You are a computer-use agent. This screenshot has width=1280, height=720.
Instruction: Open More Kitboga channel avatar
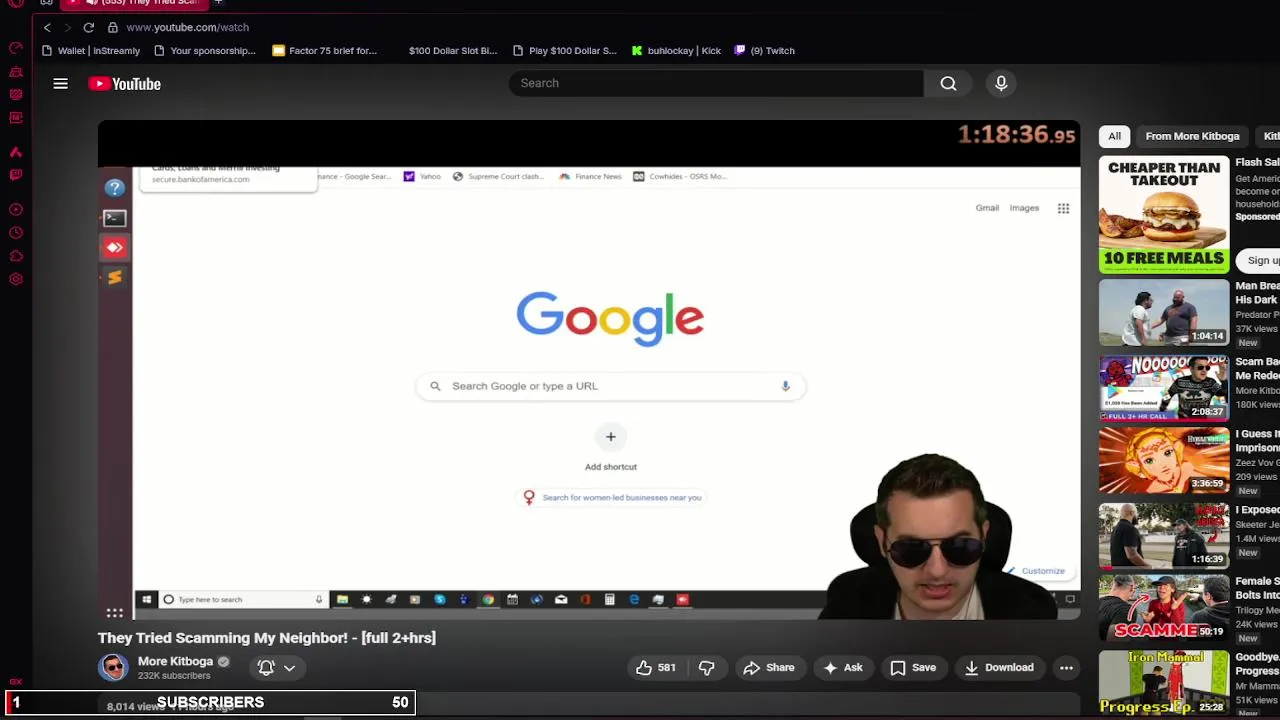tap(113, 667)
